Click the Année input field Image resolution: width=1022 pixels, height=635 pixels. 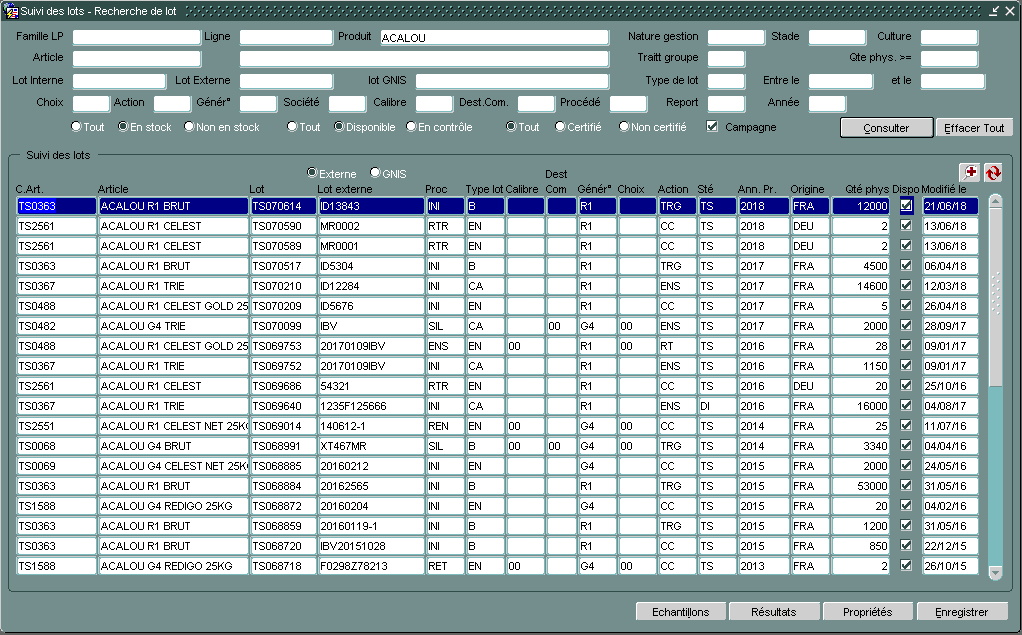coord(827,103)
